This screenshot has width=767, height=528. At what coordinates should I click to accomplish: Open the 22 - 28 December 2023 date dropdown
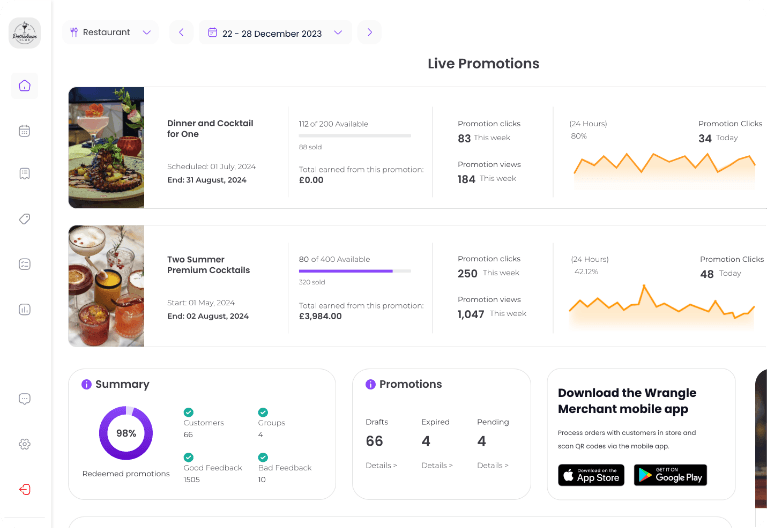[x=275, y=33]
